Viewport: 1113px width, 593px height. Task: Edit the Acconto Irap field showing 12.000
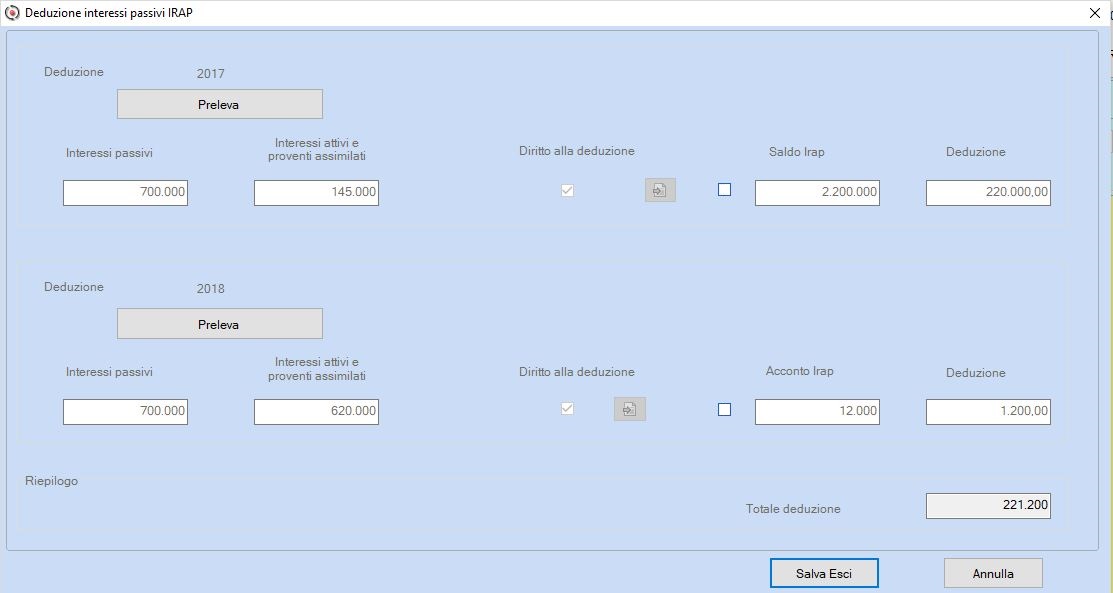click(818, 412)
